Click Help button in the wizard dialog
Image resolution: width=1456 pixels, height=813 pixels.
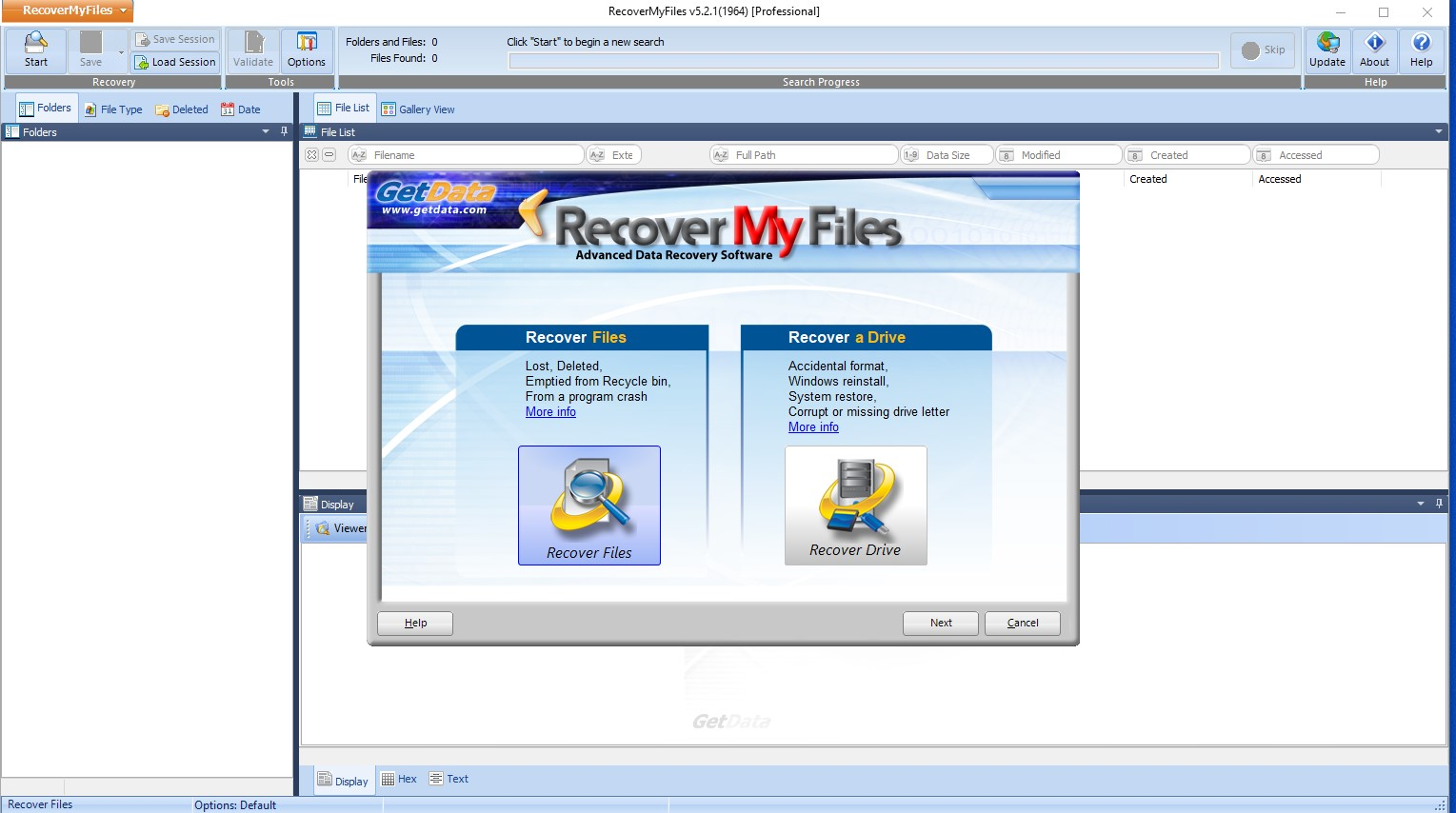415,623
